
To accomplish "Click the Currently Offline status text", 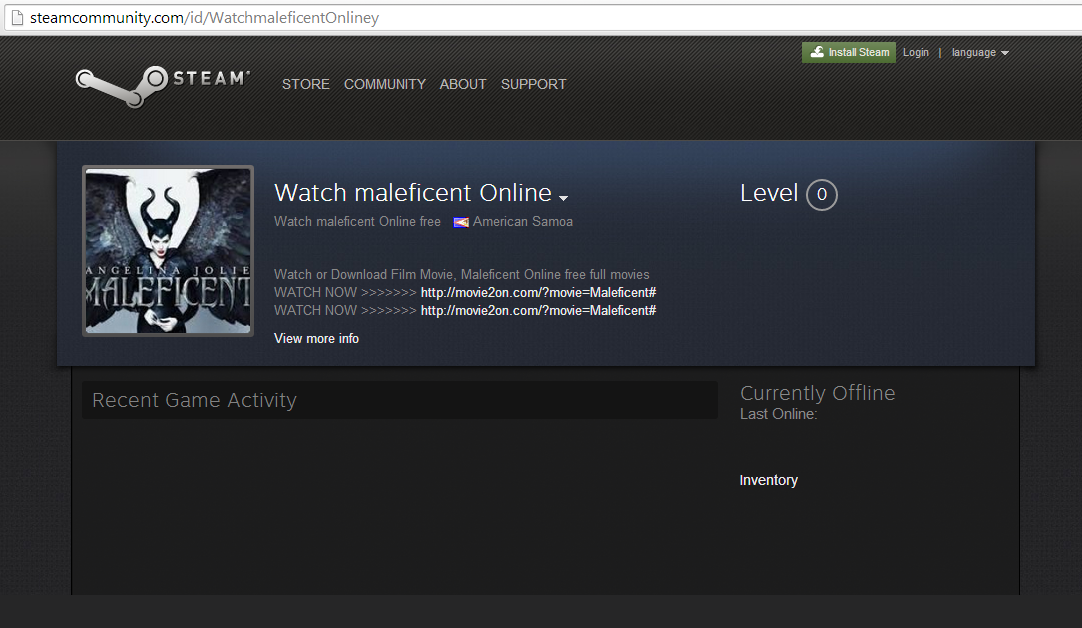I will pos(818,393).
